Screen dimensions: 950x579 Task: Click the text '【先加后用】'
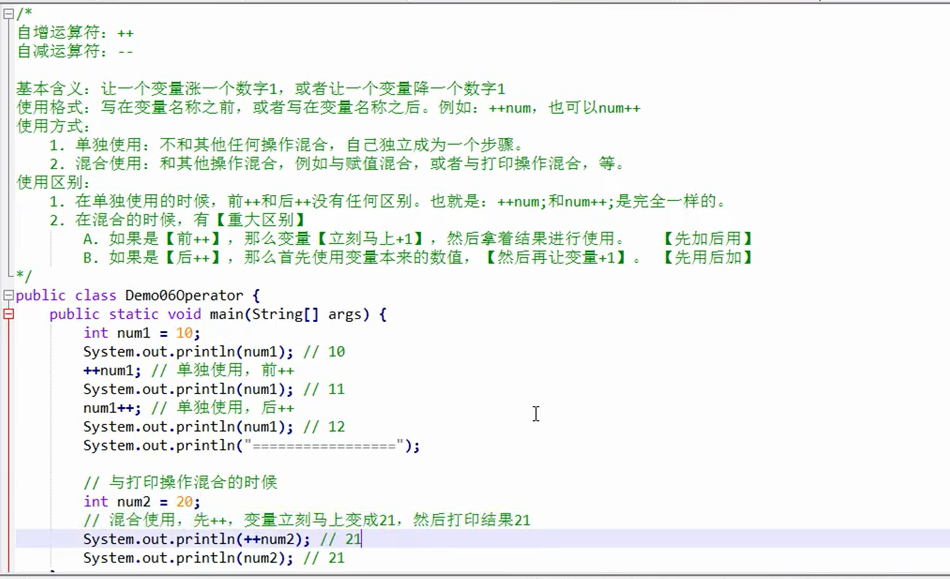(x=707, y=239)
